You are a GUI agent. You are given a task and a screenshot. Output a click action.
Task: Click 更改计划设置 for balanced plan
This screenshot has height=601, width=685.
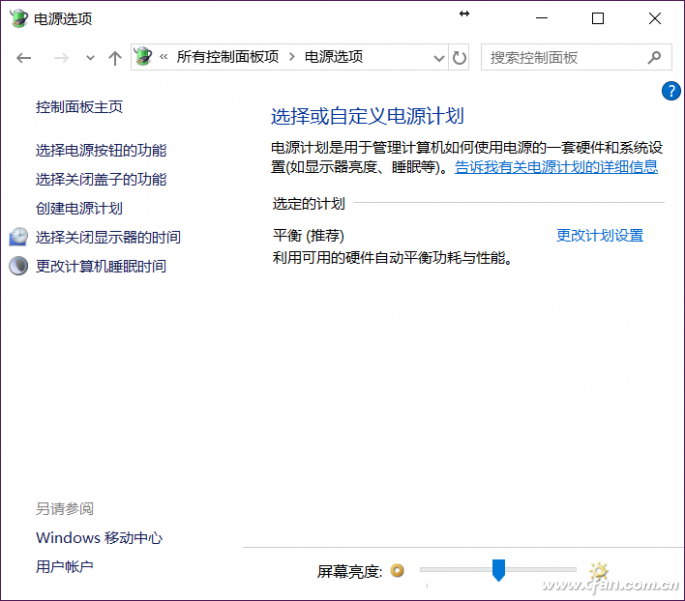(x=600, y=235)
